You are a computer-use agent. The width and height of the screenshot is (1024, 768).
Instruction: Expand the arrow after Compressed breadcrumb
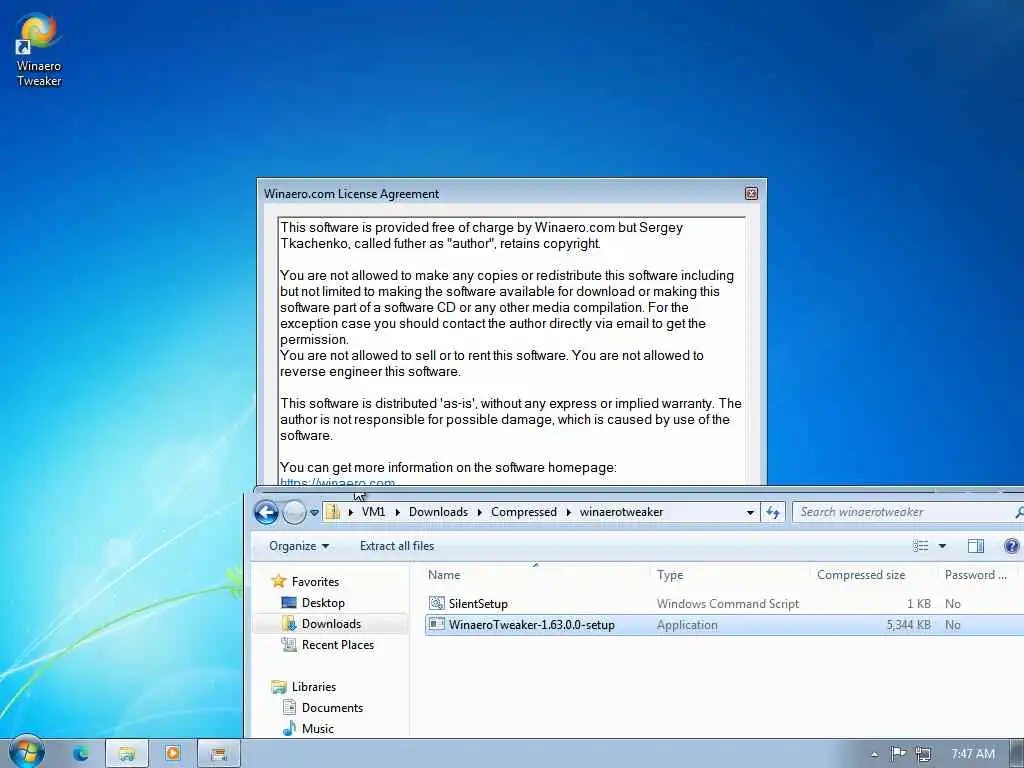pyautogui.click(x=569, y=512)
